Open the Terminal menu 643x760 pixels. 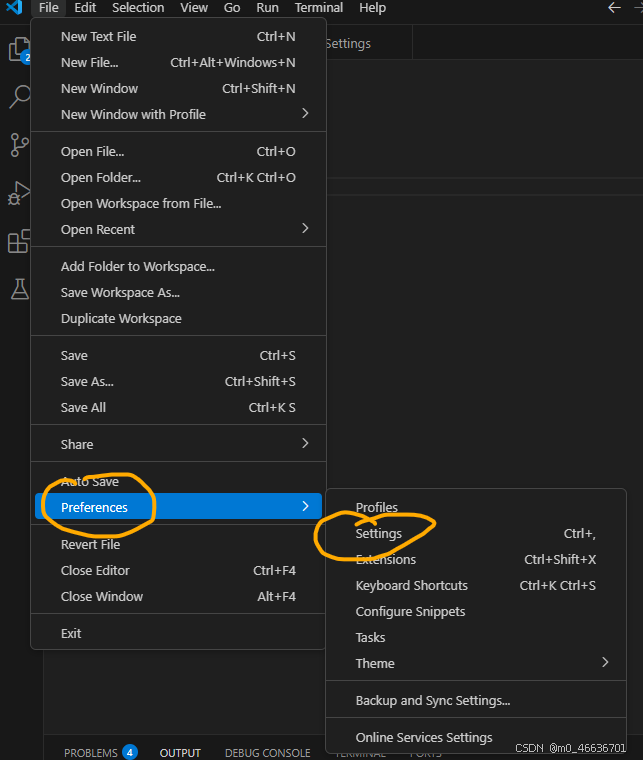click(x=319, y=8)
